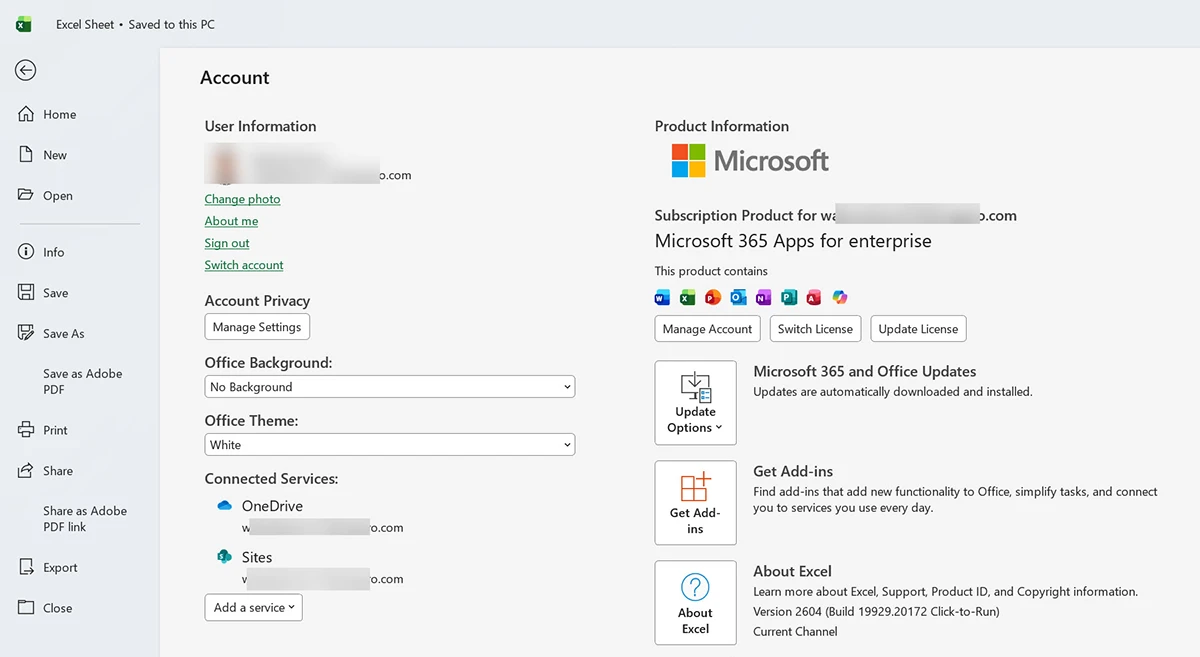Click the Switch account link
Viewport: 1200px width, 657px height.
[x=244, y=265]
